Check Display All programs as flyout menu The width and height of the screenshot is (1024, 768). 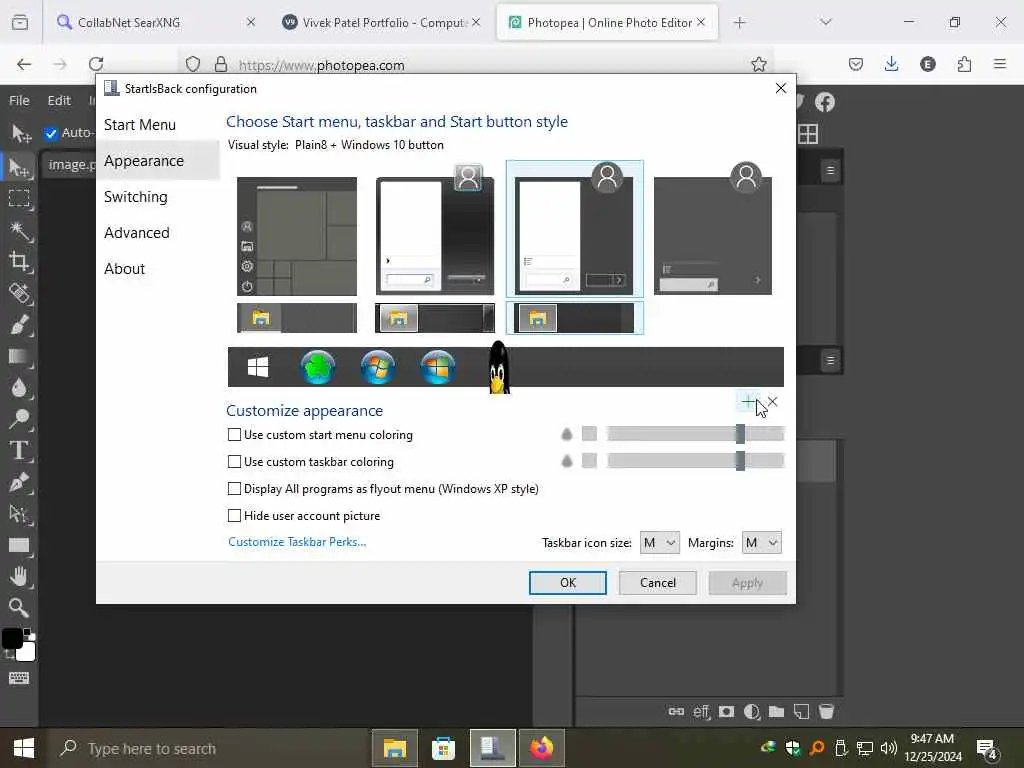[x=234, y=488]
